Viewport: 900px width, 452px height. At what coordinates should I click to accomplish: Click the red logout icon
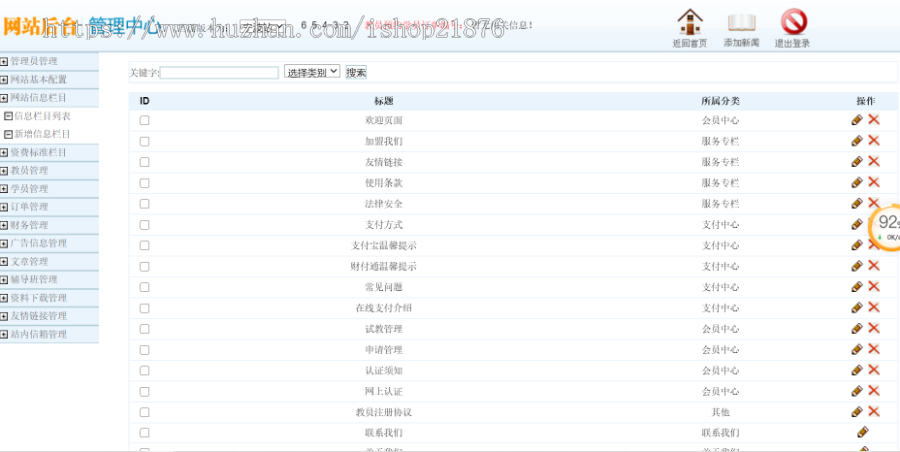point(794,22)
